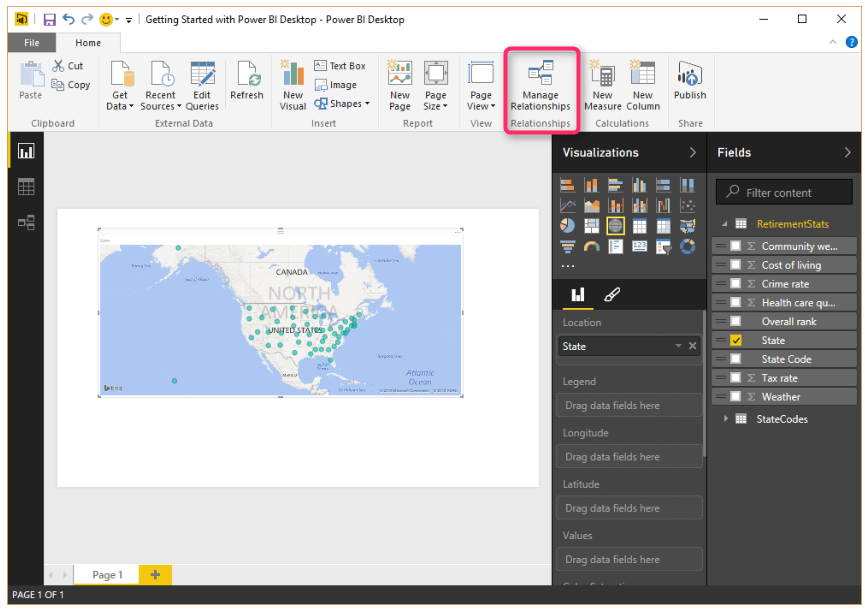Switch to Data view in left sidebar

pos(26,187)
